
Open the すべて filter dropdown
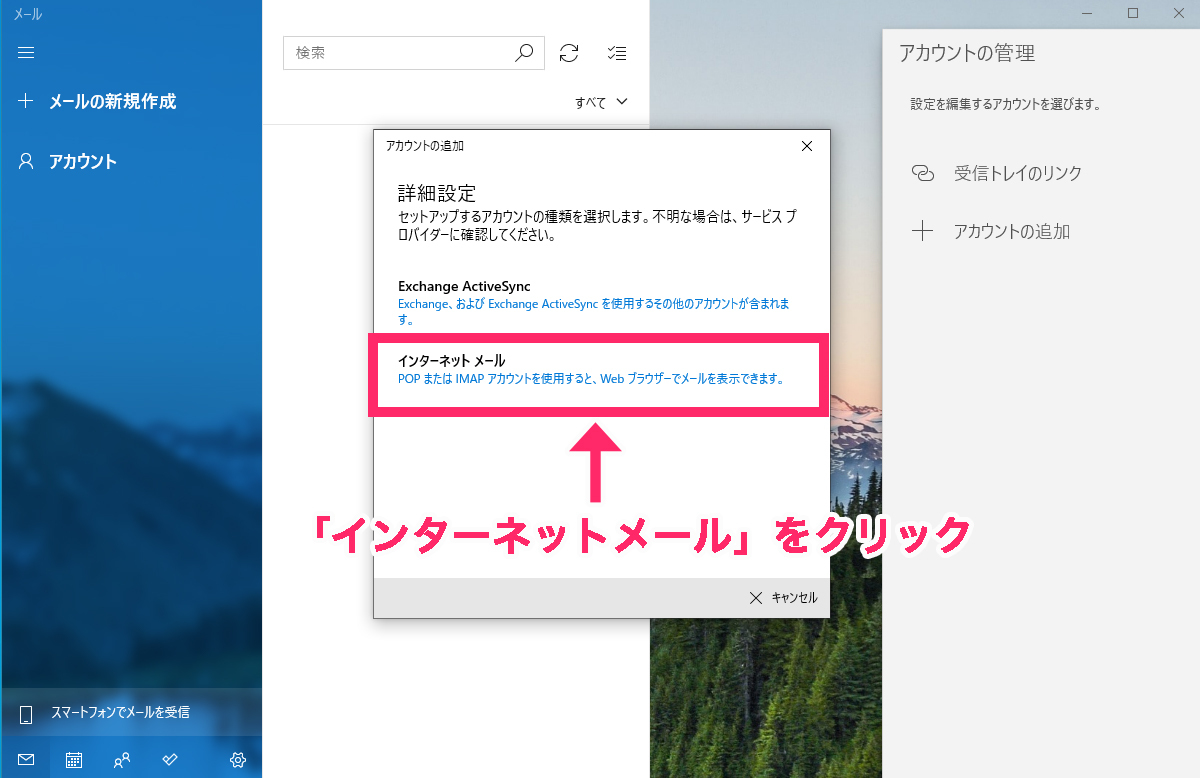click(600, 101)
